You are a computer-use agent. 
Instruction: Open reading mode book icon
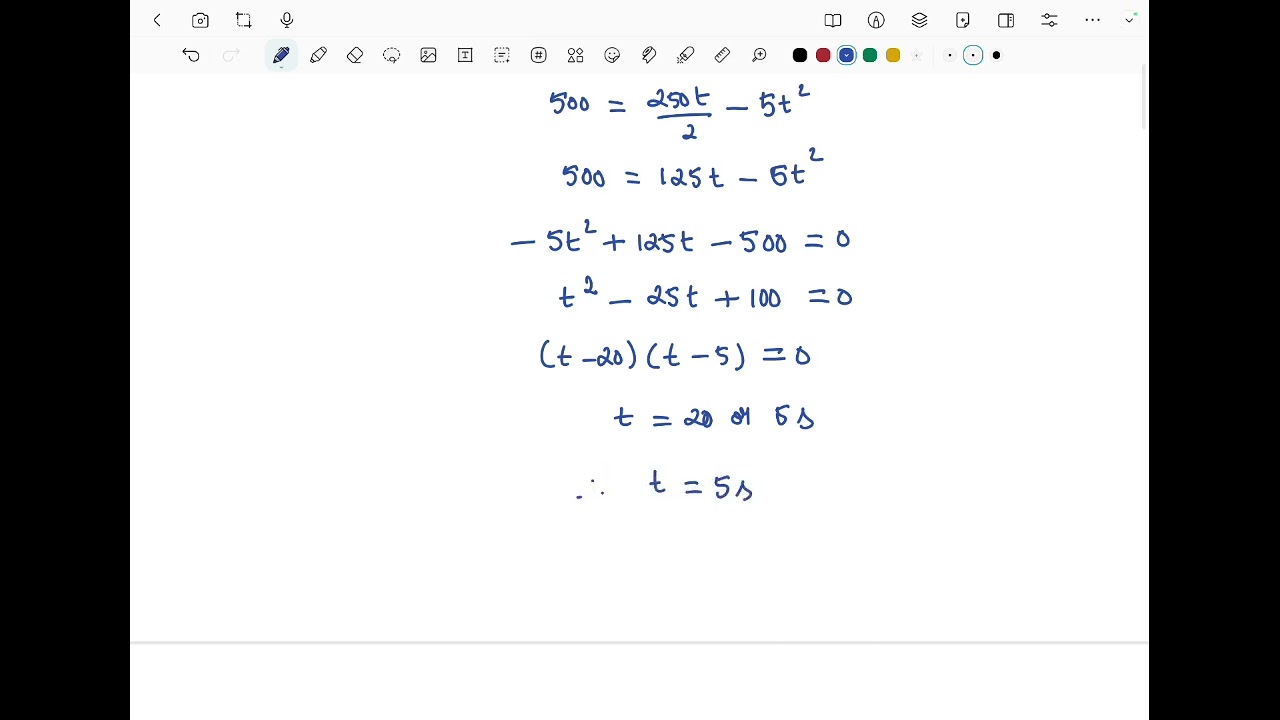(833, 20)
